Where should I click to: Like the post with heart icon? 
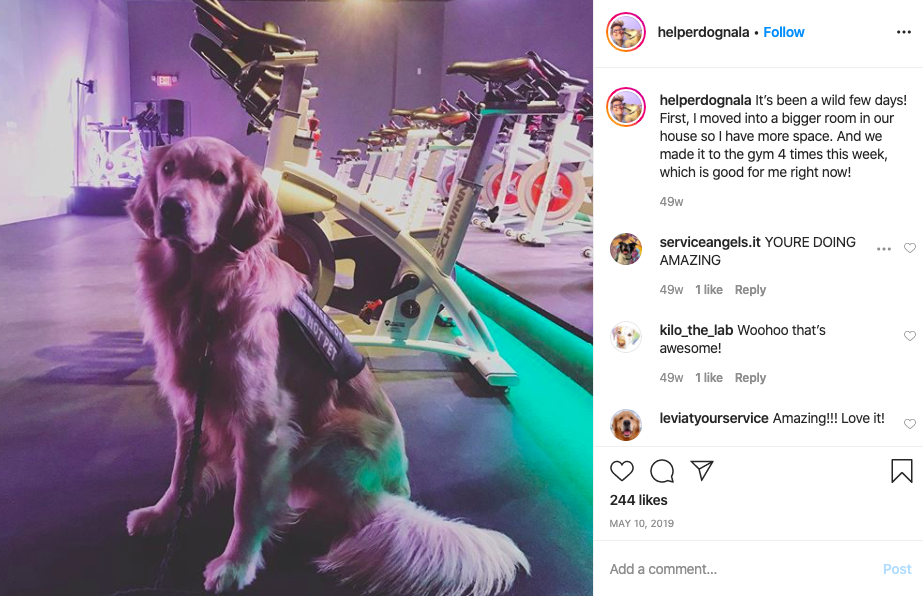(x=622, y=471)
